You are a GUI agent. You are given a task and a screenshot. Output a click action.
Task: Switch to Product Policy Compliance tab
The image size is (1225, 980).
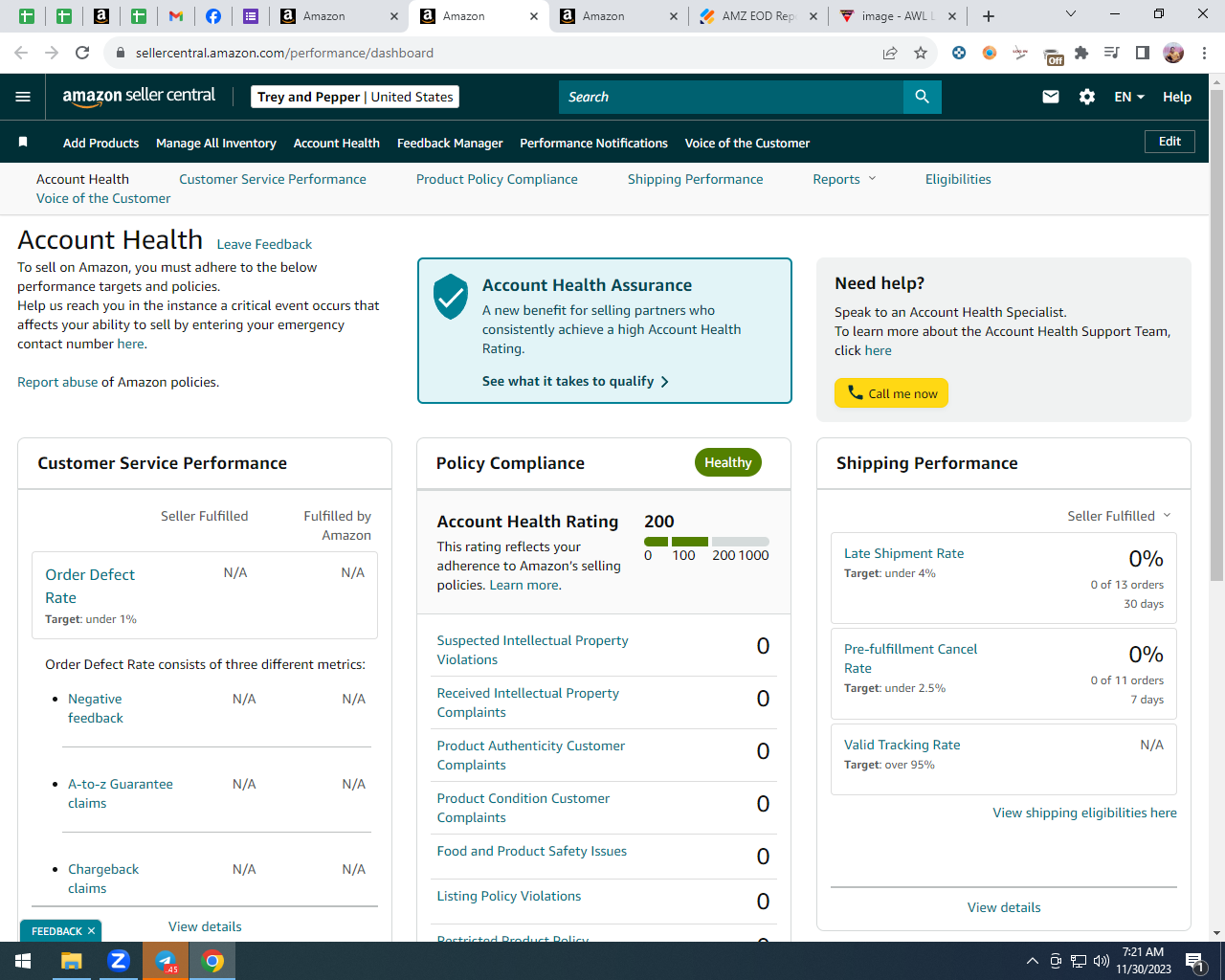coord(497,179)
